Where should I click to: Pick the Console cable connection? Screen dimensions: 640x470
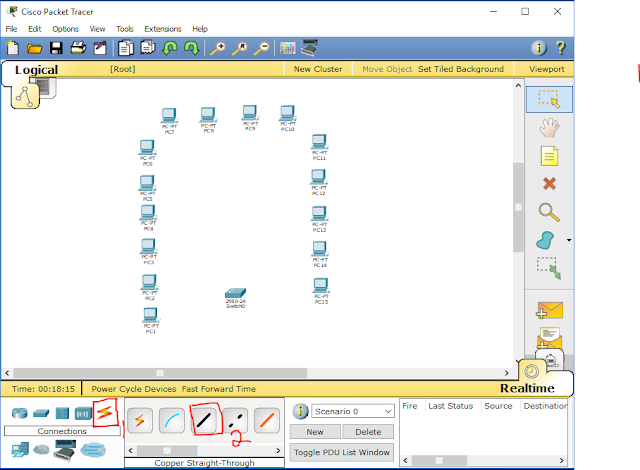click(x=172, y=420)
